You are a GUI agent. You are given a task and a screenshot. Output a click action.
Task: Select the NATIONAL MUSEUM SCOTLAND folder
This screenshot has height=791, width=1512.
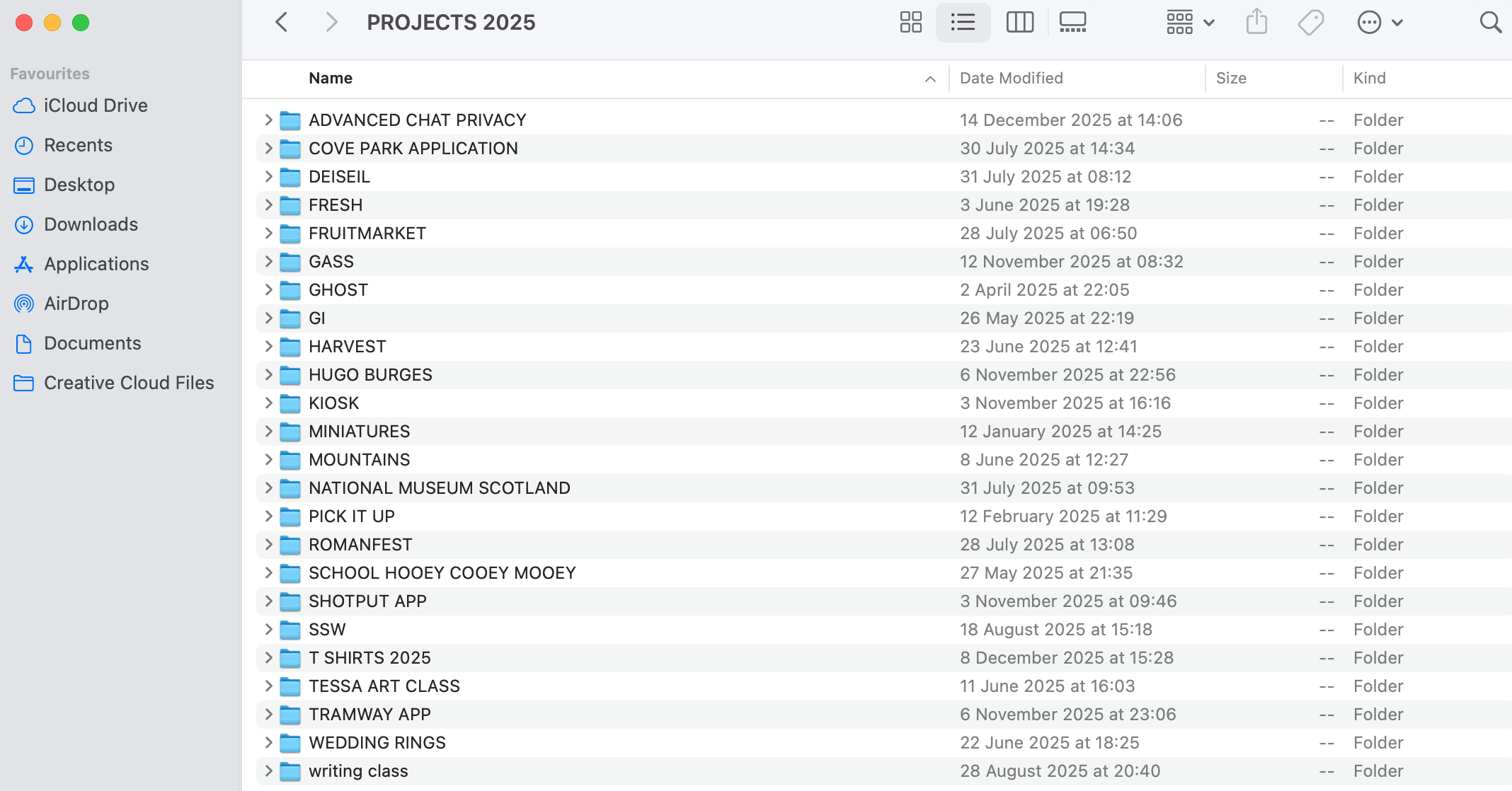tap(439, 488)
